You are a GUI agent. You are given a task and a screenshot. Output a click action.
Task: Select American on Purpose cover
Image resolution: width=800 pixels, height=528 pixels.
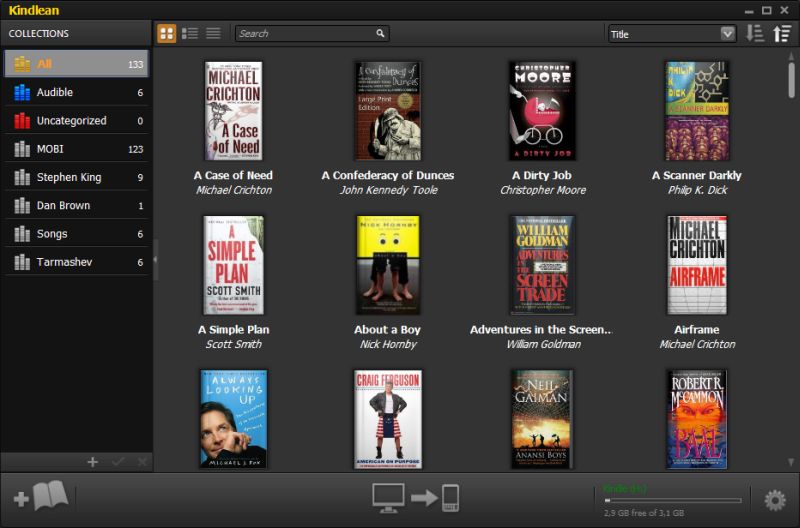388,419
